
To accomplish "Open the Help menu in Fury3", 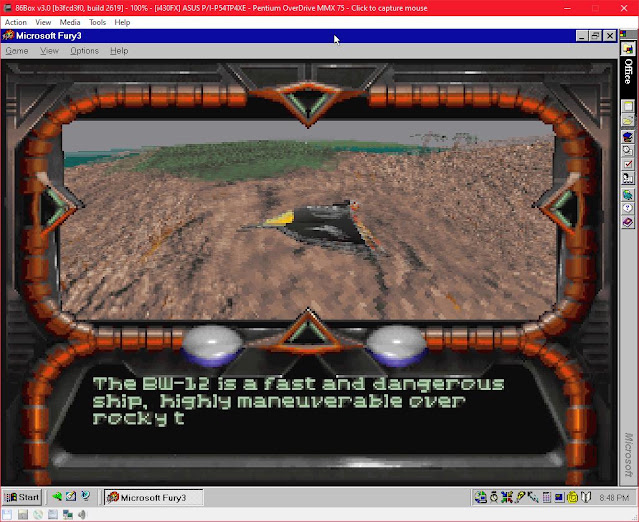I will 119,51.
